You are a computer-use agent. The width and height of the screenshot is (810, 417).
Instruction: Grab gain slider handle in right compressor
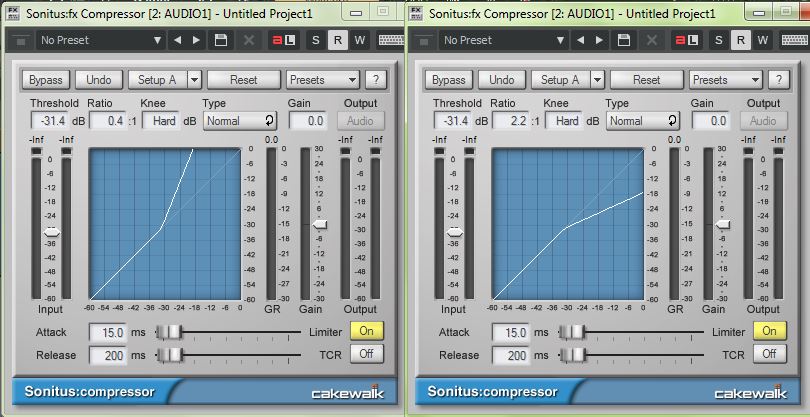[x=723, y=224]
